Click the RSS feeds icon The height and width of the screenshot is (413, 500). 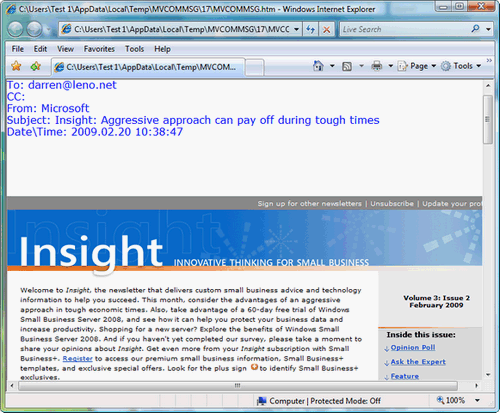click(347, 66)
